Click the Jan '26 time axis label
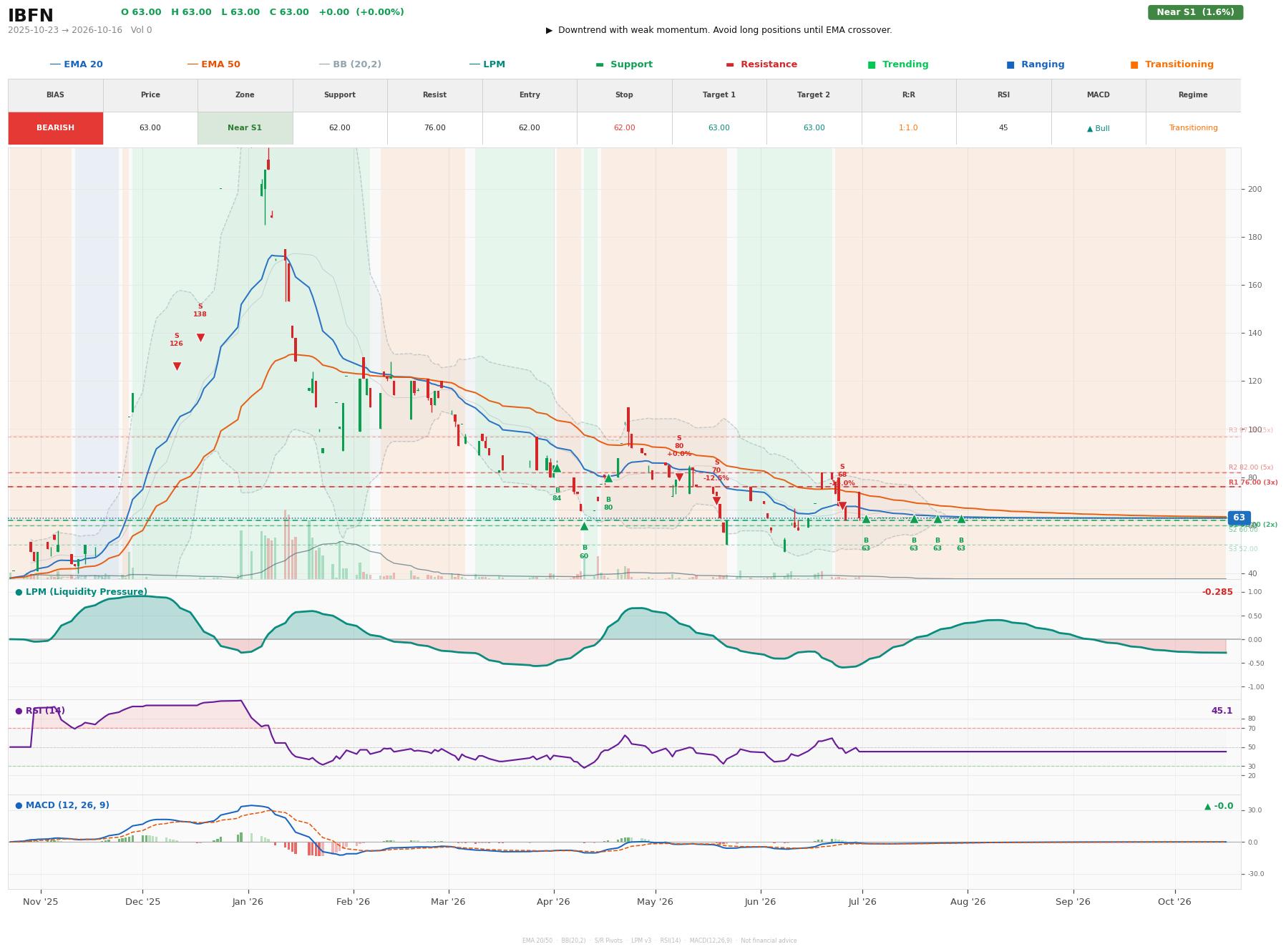 pos(248,902)
